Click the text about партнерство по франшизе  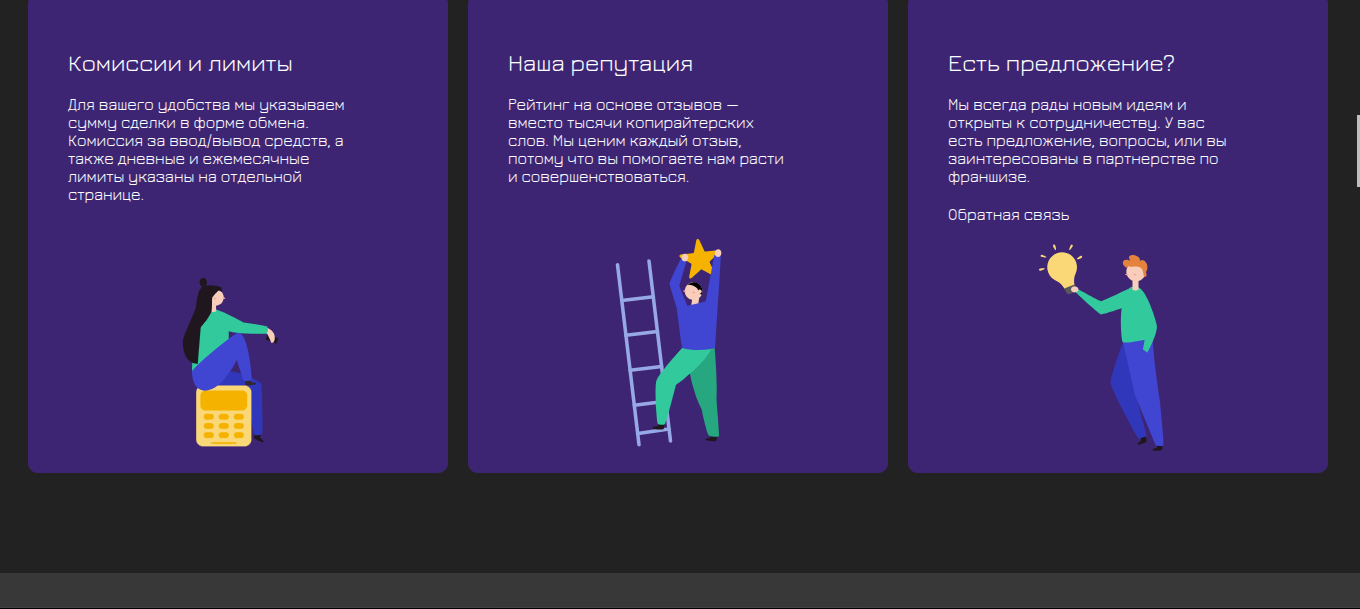pos(1087,140)
